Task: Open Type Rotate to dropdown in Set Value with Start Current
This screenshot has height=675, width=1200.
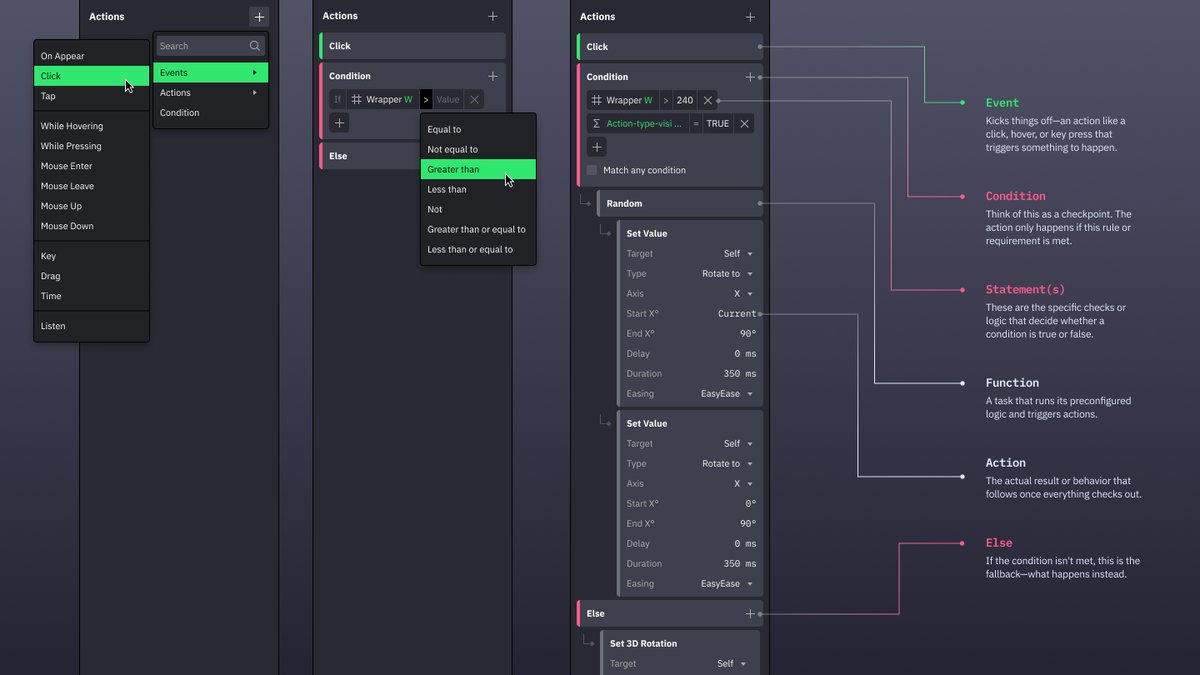Action: point(727,274)
